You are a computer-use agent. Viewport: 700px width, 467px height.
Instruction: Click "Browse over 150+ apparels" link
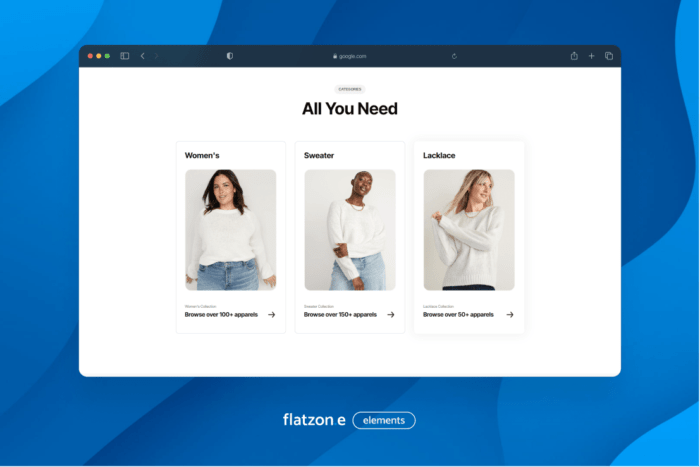340,314
